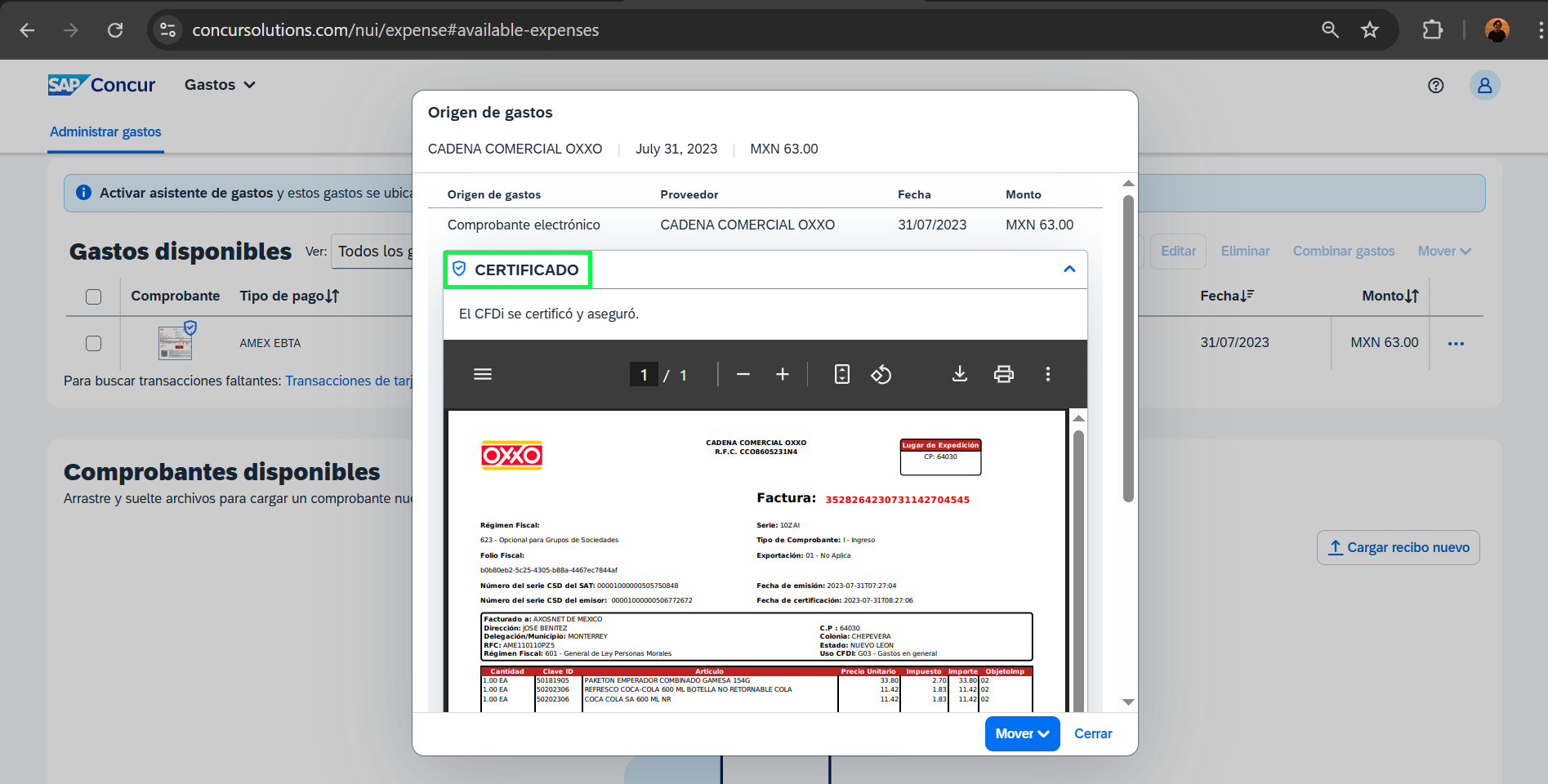Image resolution: width=1548 pixels, height=784 pixels.
Task: Rotate the PDF receipt counterclockwise
Action: click(x=881, y=374)
